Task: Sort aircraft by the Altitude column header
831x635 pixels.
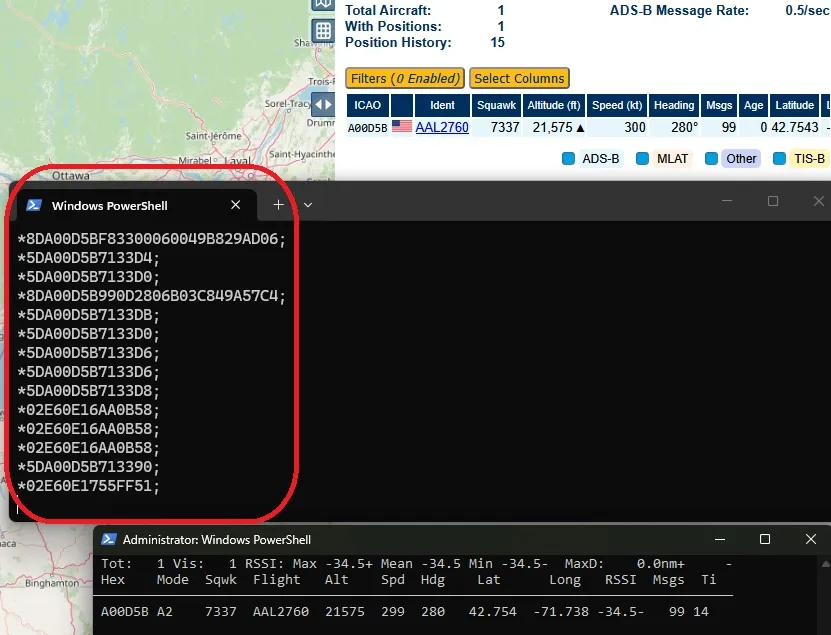Action: click(x=554, y=104)
